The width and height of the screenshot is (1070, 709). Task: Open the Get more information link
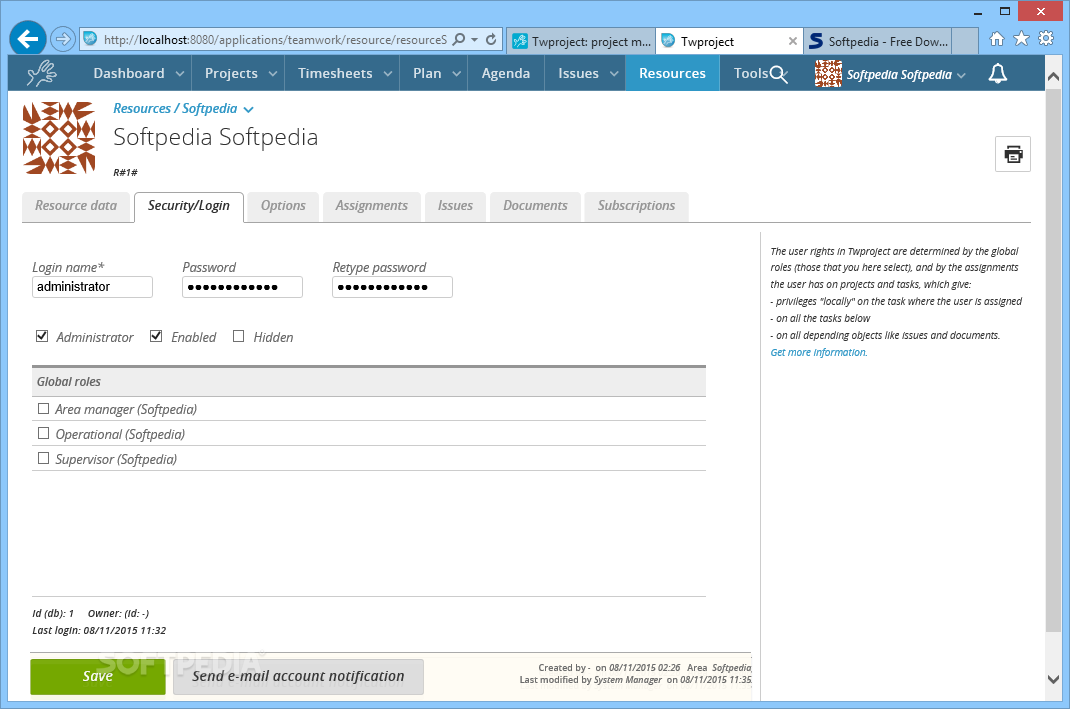pos(819,352)
